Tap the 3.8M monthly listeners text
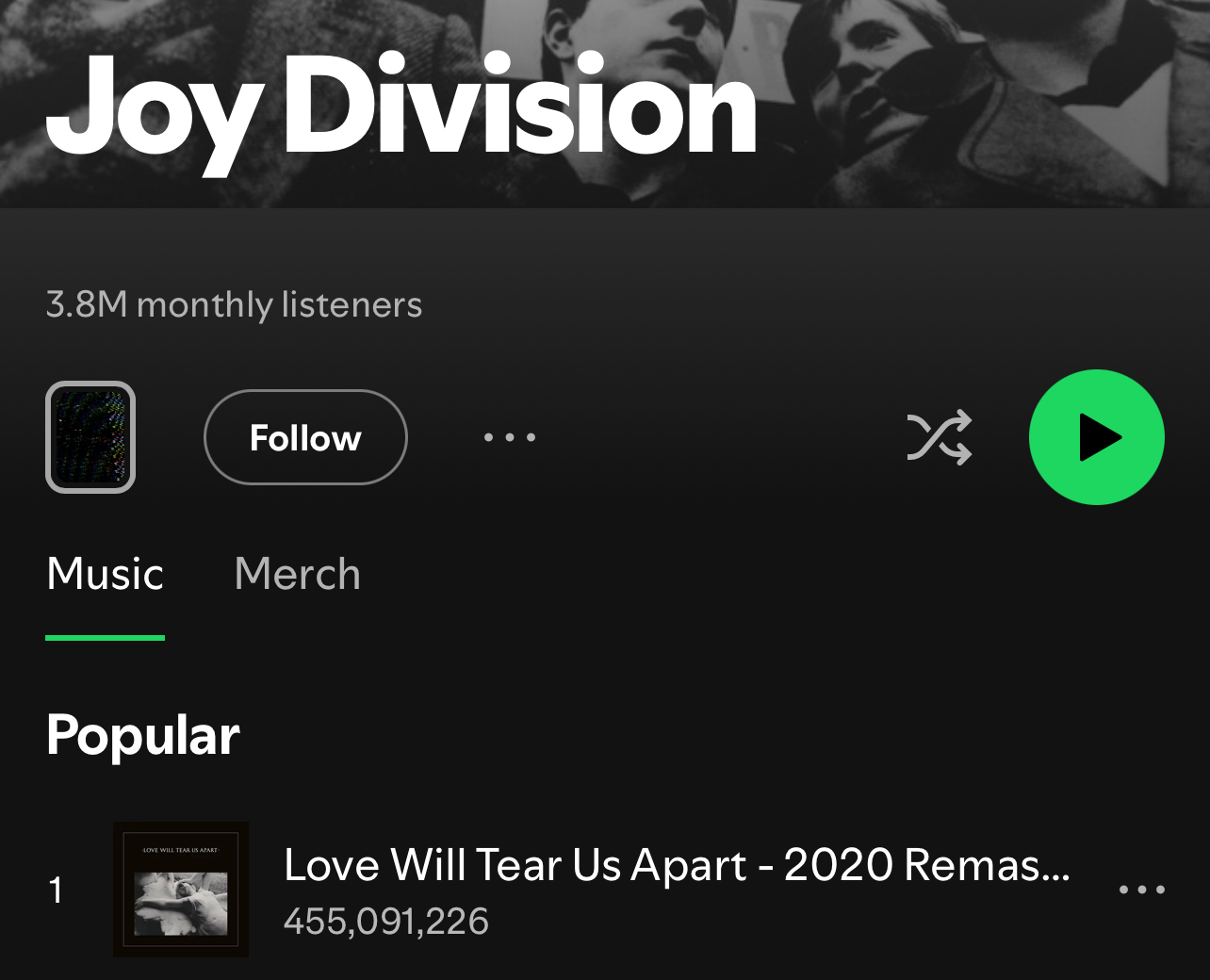This screenshot has height=980, width=1210. click(234, 304)
